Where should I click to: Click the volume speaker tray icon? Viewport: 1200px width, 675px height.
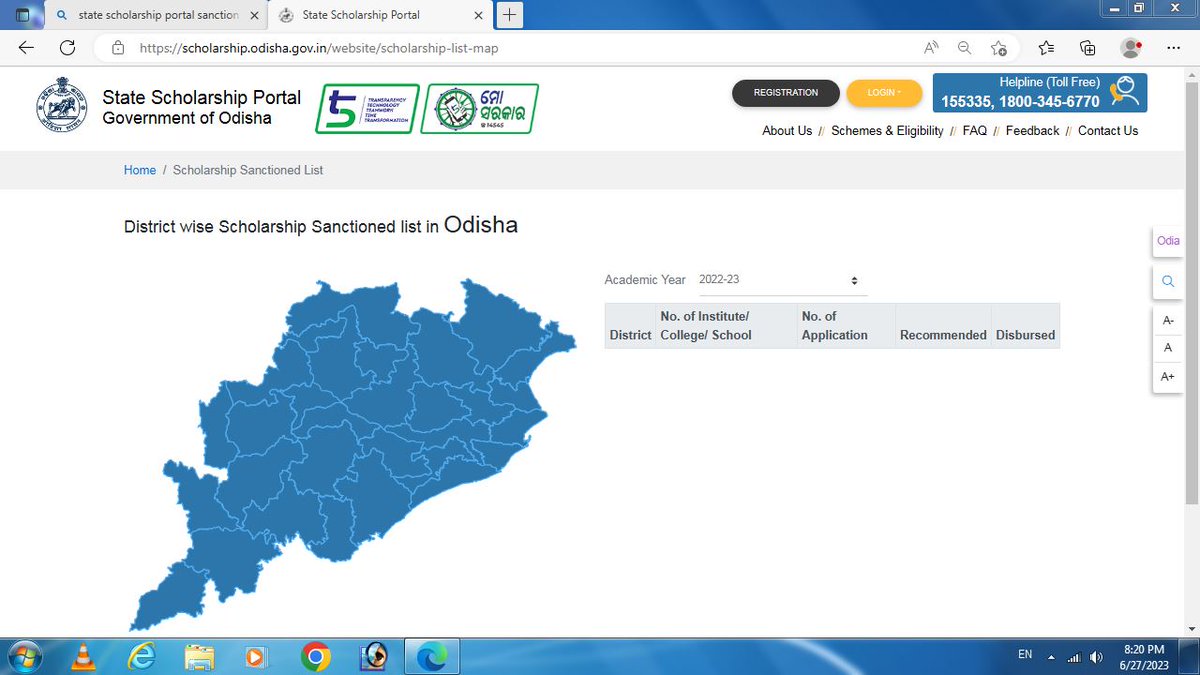coord(1096,657)
